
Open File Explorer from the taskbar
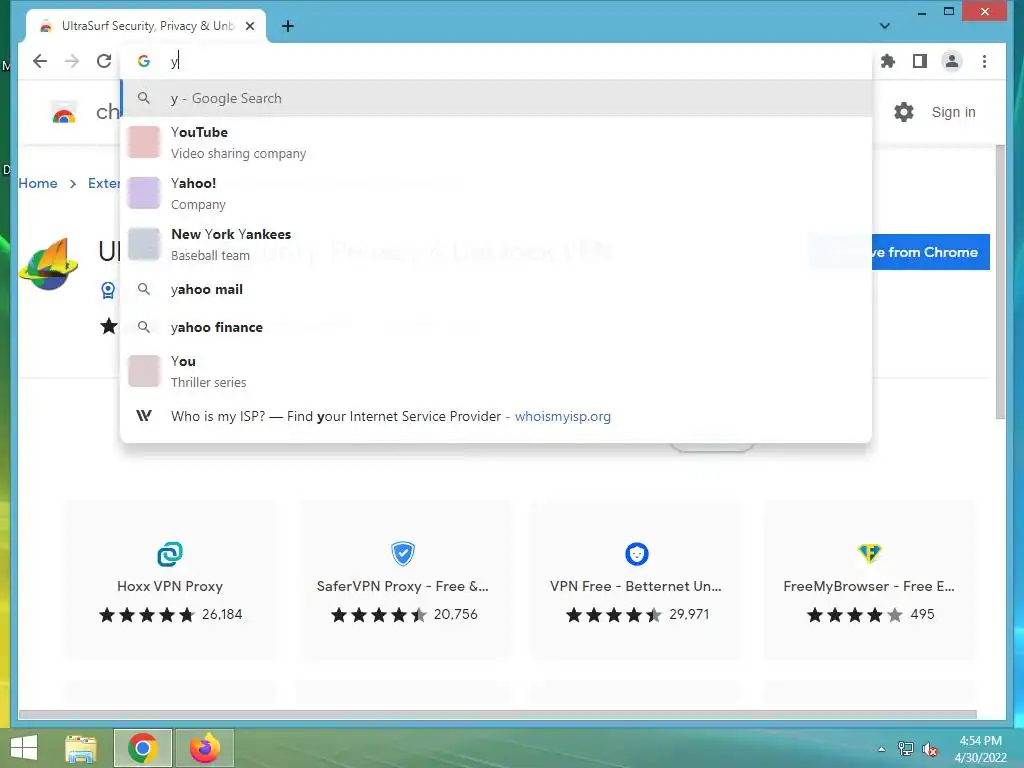[x=81, y=748]
